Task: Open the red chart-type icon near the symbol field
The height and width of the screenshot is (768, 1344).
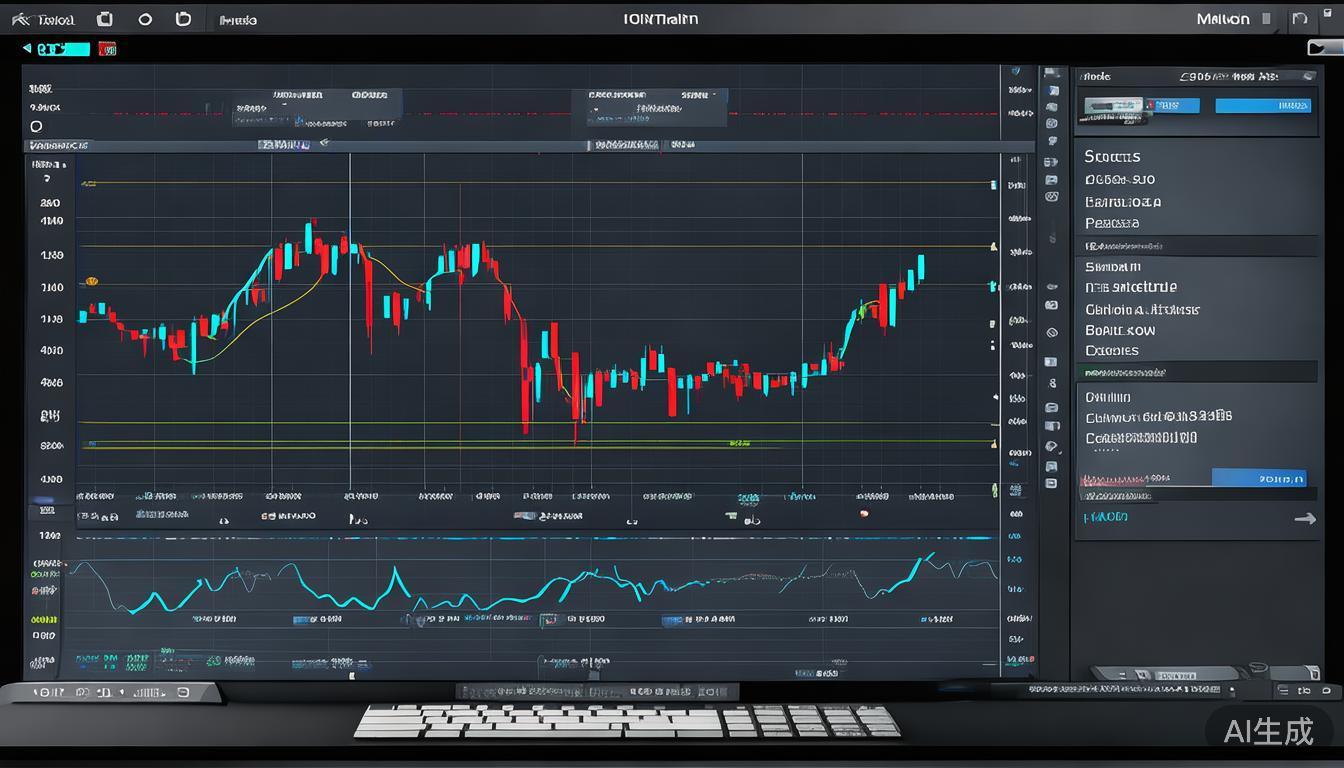Action: (x=107, y=48)
